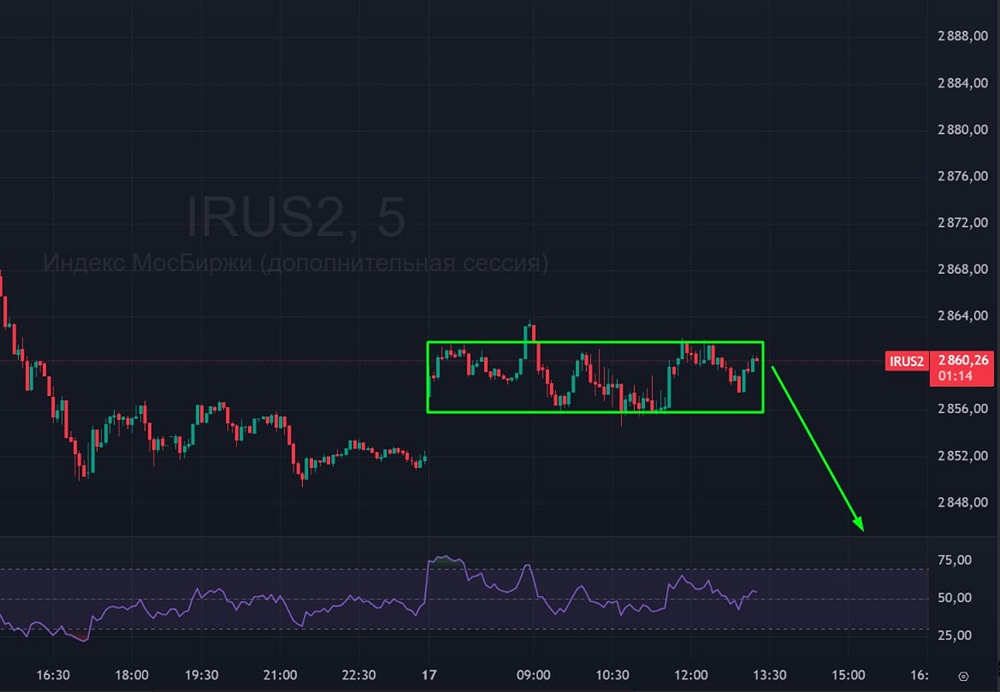Image resolution: width=1000 pixels, height=692 pixels.
Task: Click the 2 868,00 price axis label
Action: [962, 269]
